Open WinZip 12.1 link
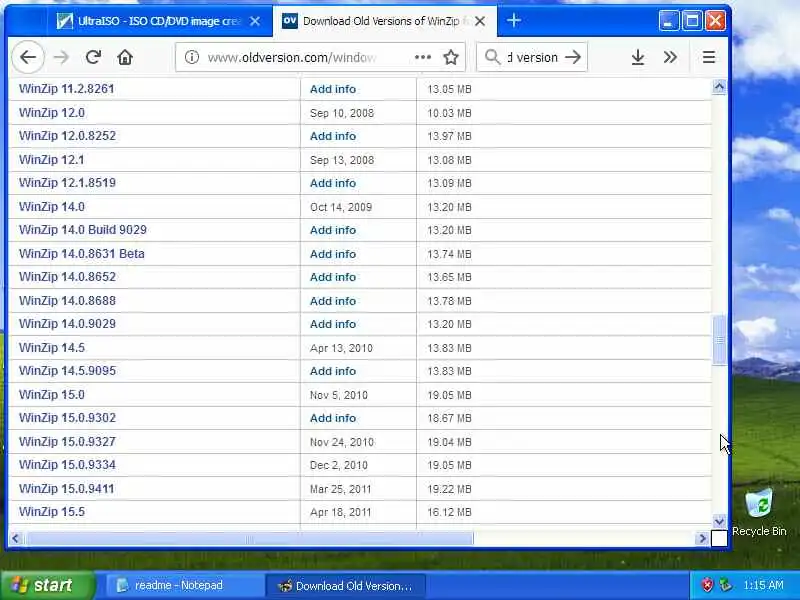The image size is (800, 600). point(52,160)
